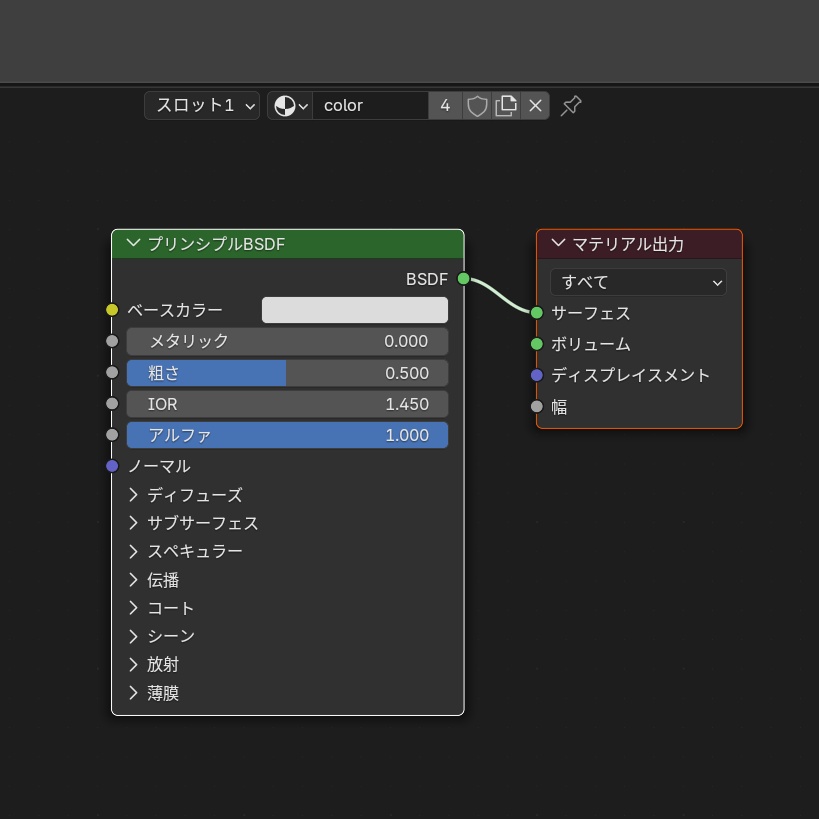Click the ノーマル input socket
Image resolution: width=819 pixels, height=819 pixels.
point(113,465)
